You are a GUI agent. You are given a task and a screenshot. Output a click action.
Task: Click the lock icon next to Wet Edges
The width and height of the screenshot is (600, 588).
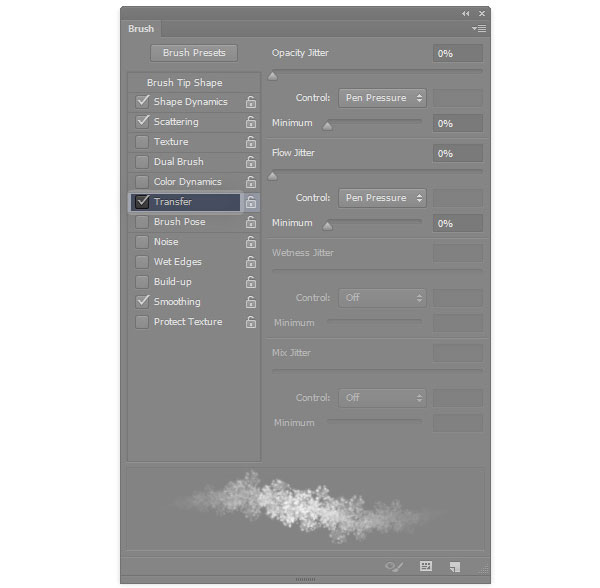(x=251, y=262)
